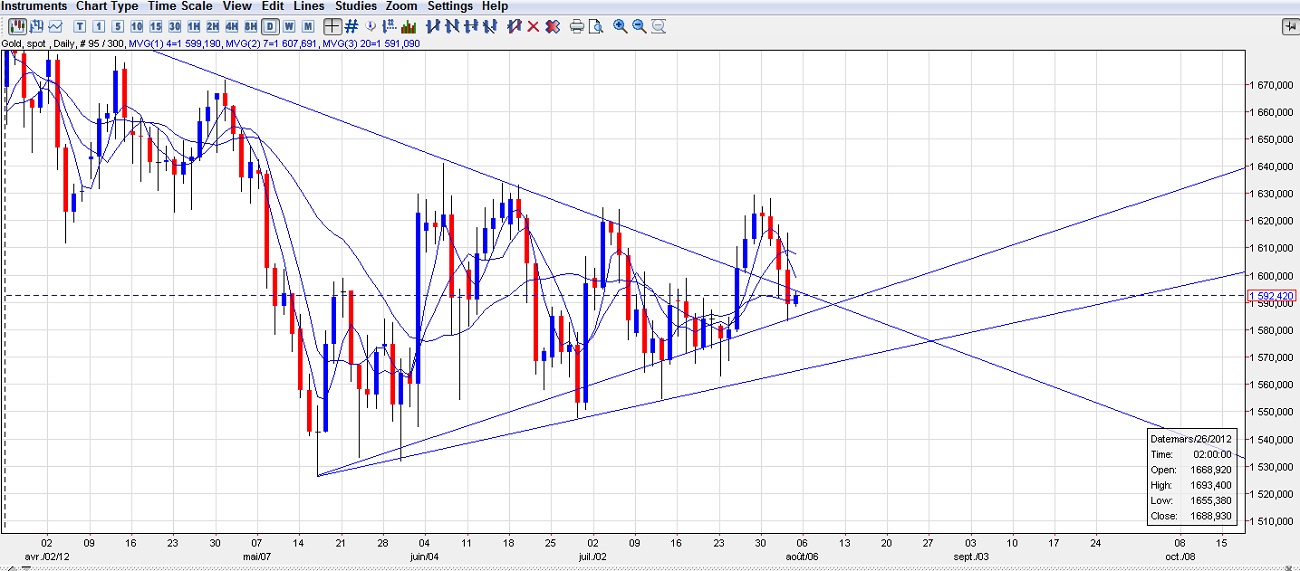The image size is (1300, 571).
Task: Enable the Daily (D) timeframe button
Action: (270, 26)
